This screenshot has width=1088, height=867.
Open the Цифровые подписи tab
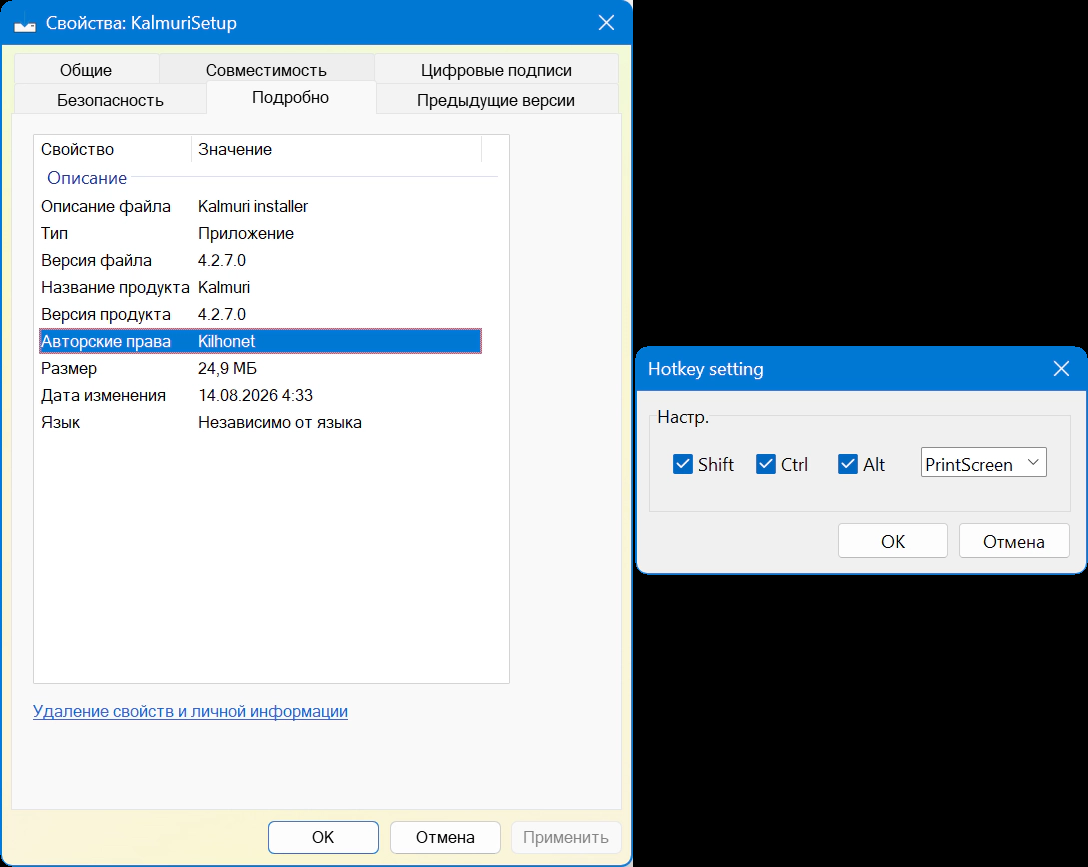click(x=496, y=70)
